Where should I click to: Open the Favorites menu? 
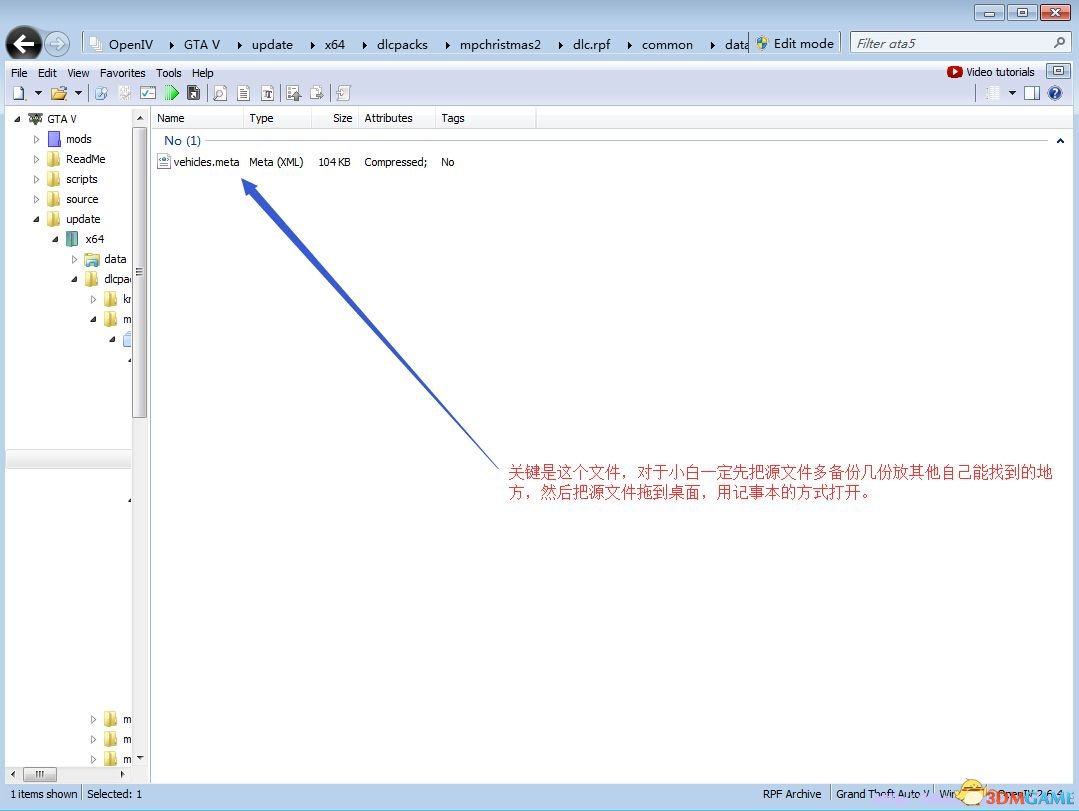tap(122, 73)
